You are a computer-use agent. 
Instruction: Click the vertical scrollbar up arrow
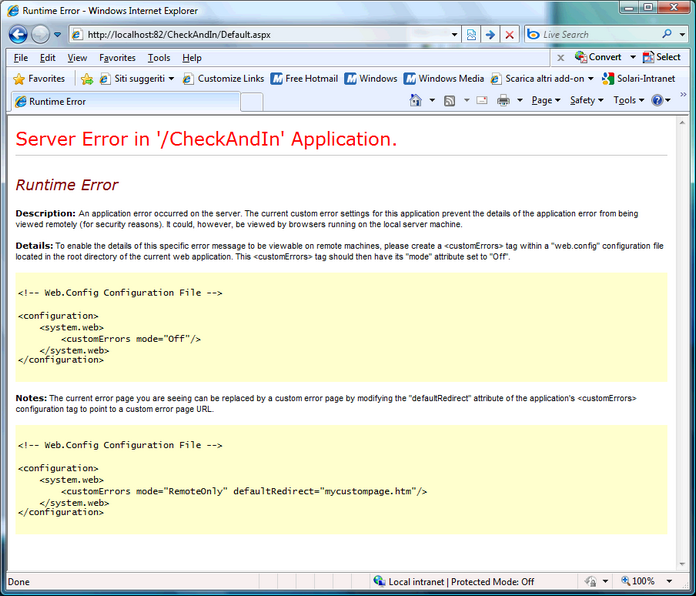point(682,122)
